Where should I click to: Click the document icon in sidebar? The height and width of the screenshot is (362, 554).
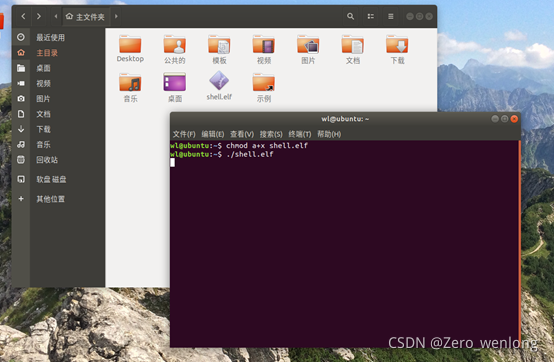point(21,114)
